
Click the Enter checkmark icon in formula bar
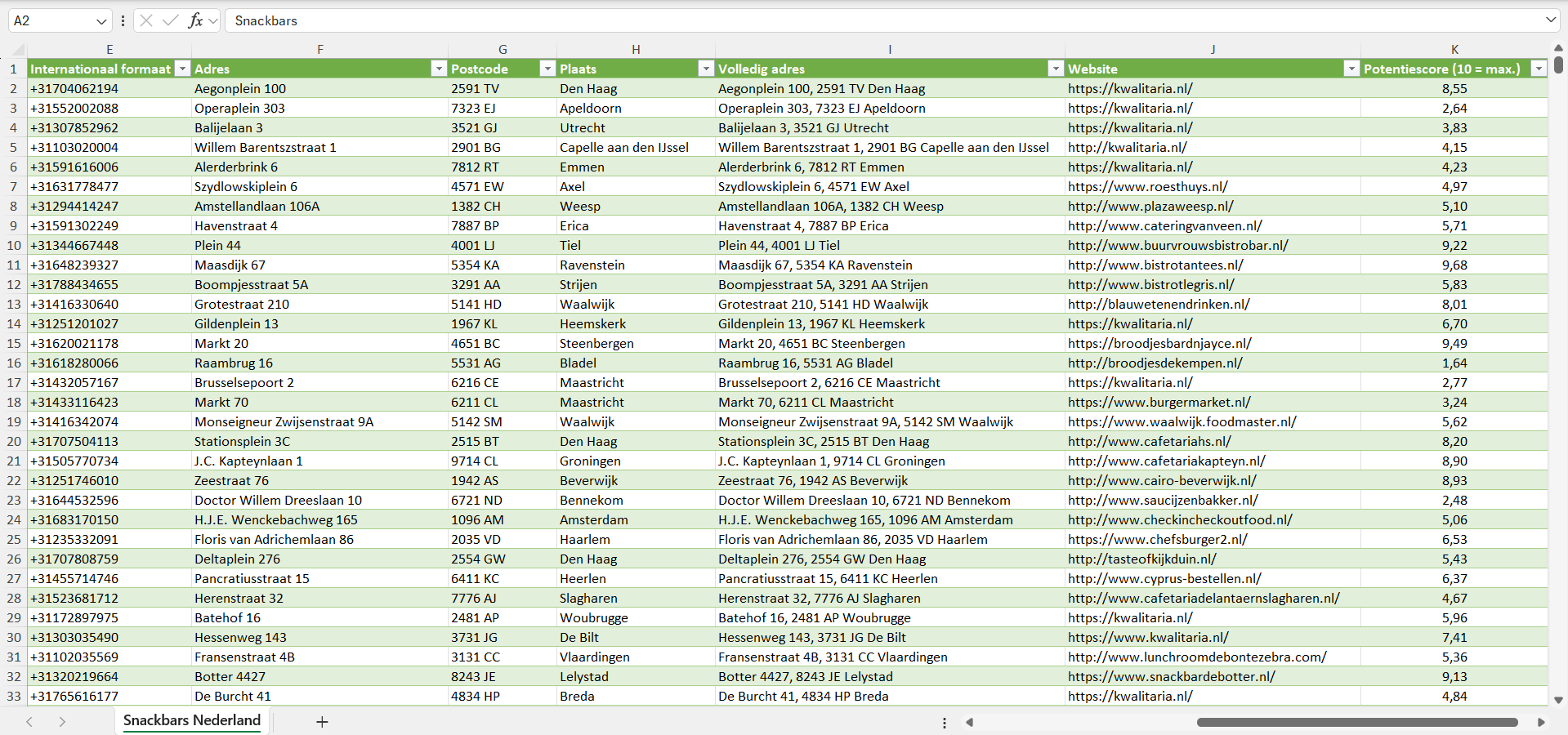170,20
